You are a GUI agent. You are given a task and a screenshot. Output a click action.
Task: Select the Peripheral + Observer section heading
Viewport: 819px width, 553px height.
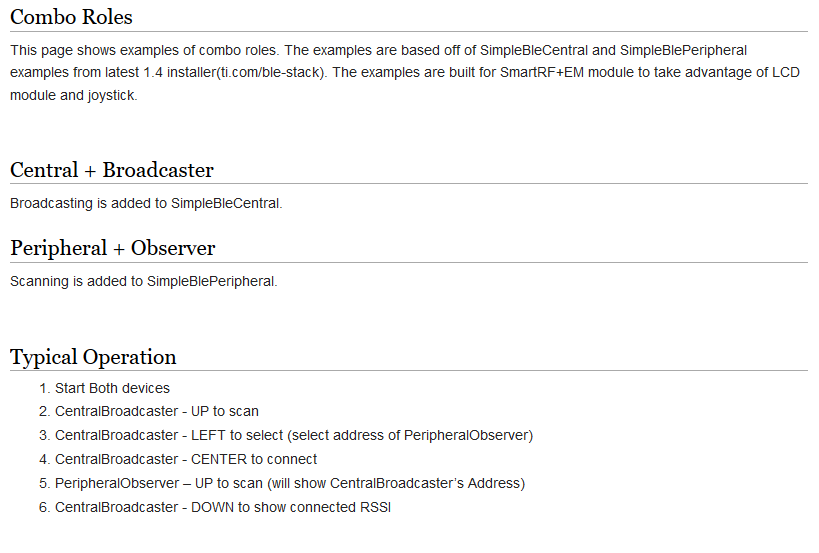coord(113,248)
